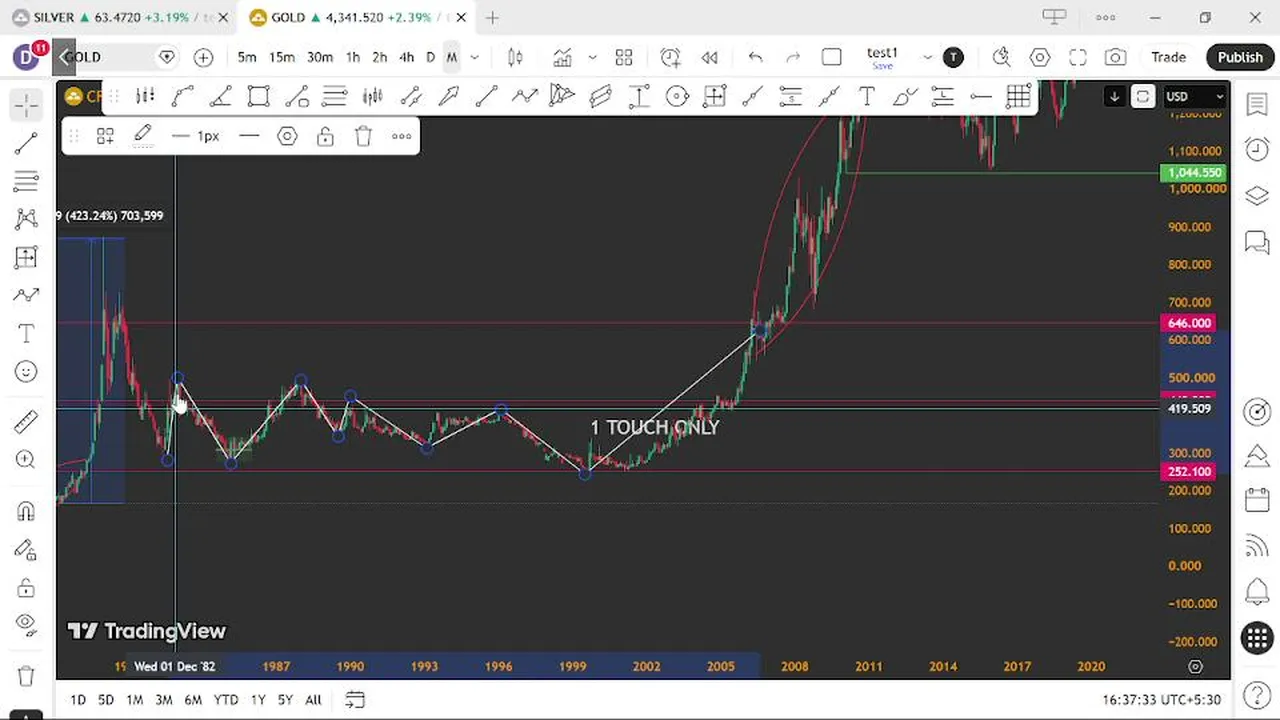Toggle lock all drawings in left sidebar
This screenshot has width=1280, height=720.
point(26,588)
